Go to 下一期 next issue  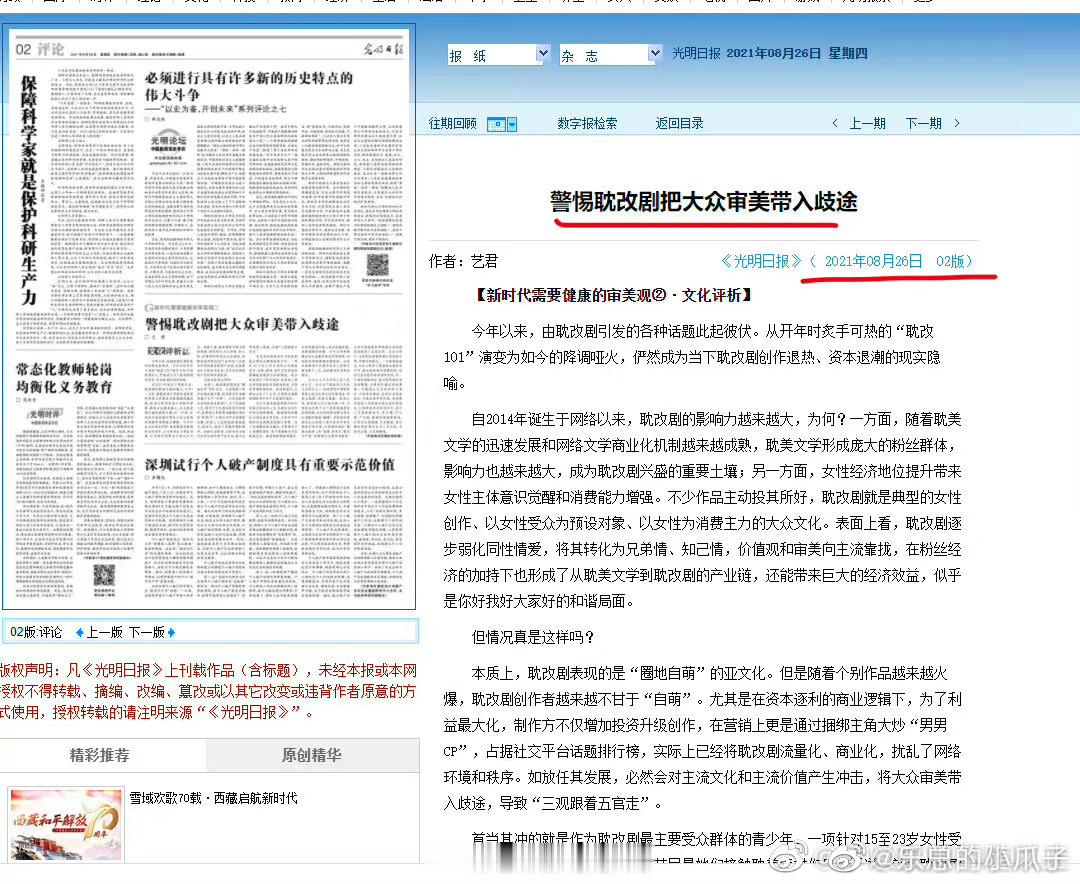click(x=923, y=123)
